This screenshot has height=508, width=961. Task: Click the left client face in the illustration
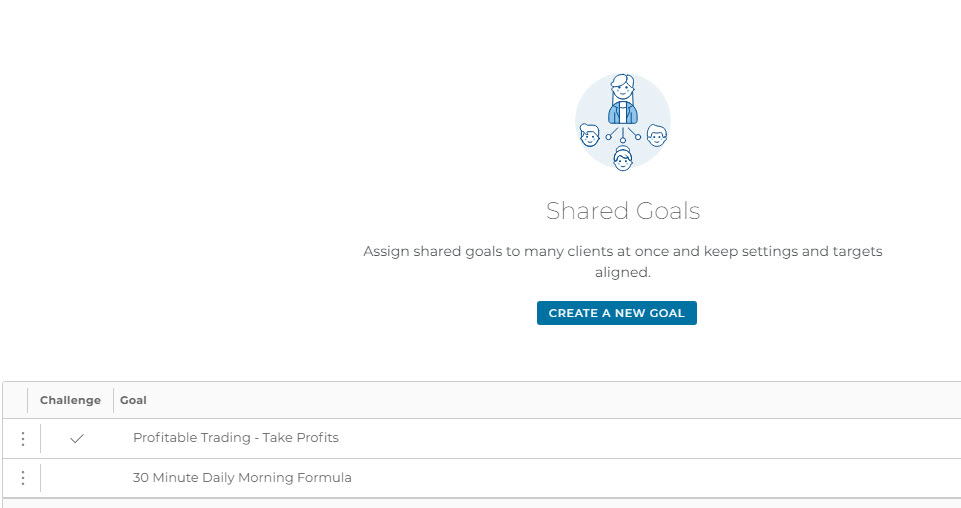point(590,135)
